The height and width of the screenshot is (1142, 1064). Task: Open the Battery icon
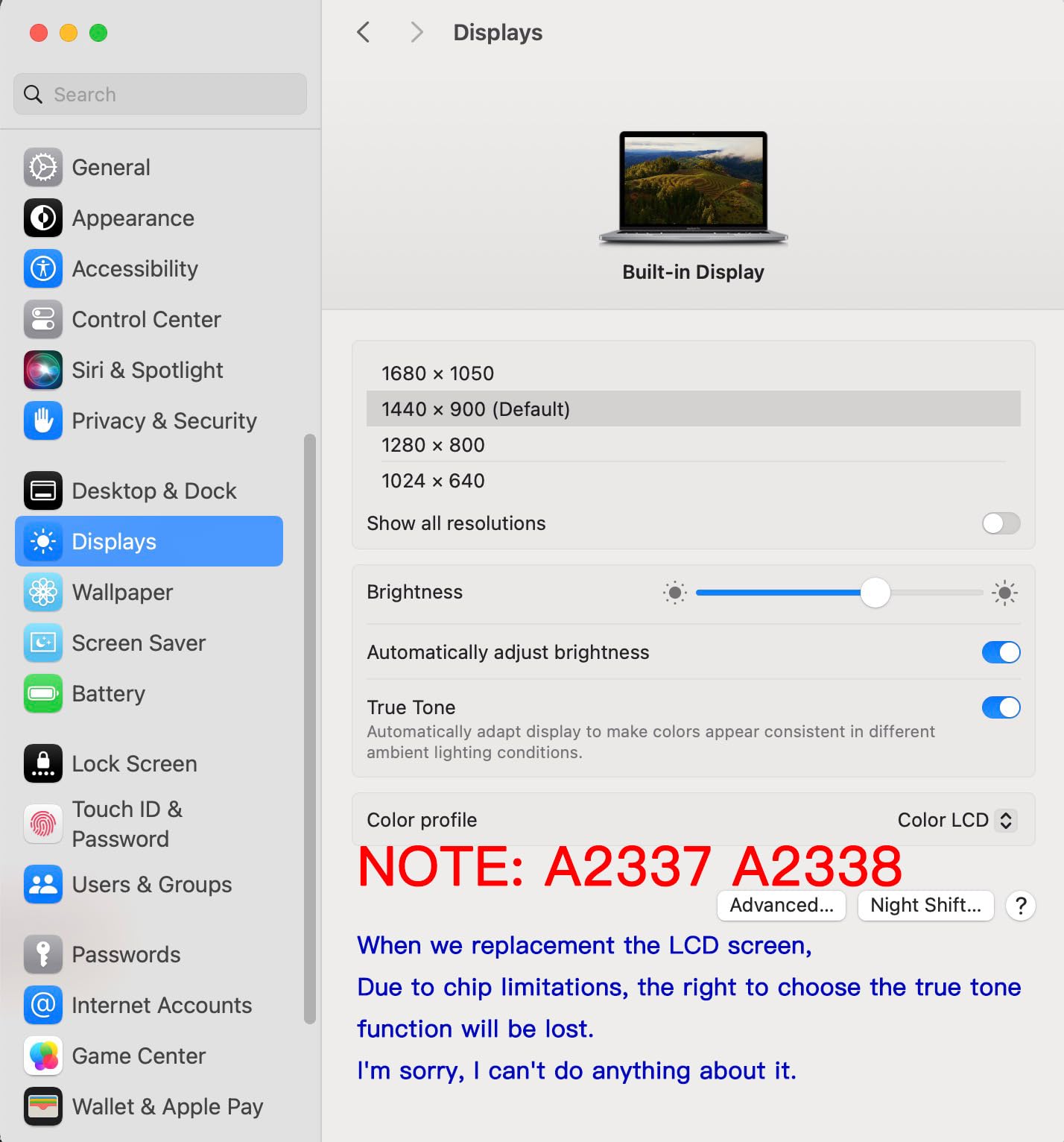(x=43, y=693)
